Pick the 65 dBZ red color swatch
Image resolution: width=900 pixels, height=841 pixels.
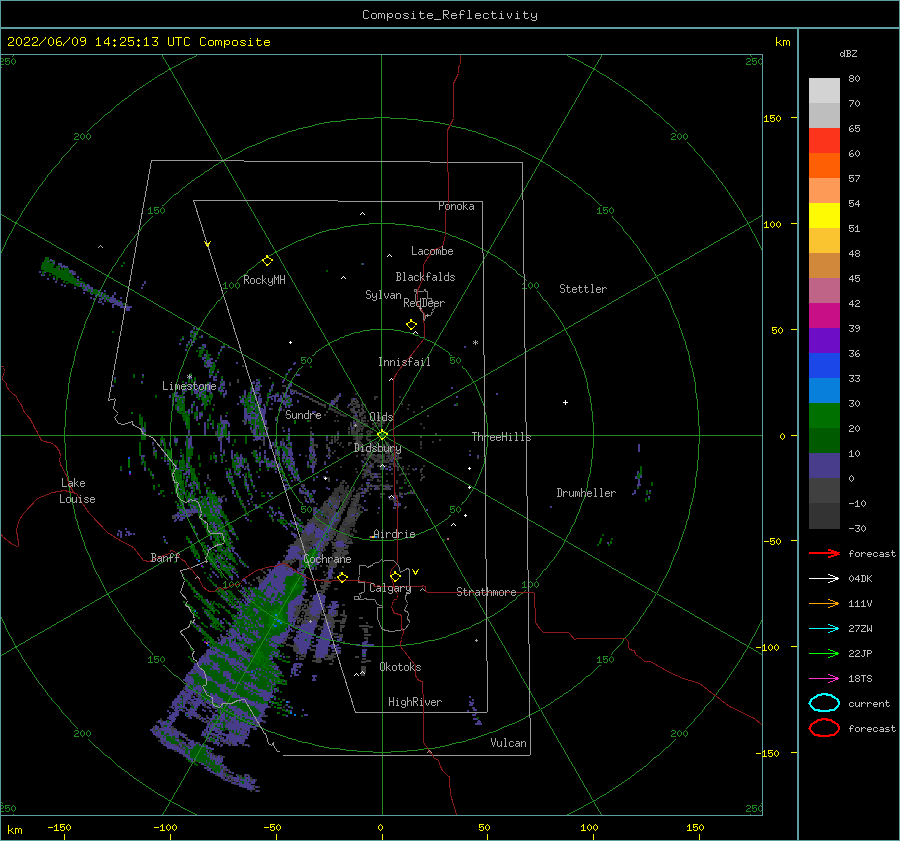[824, 140]
